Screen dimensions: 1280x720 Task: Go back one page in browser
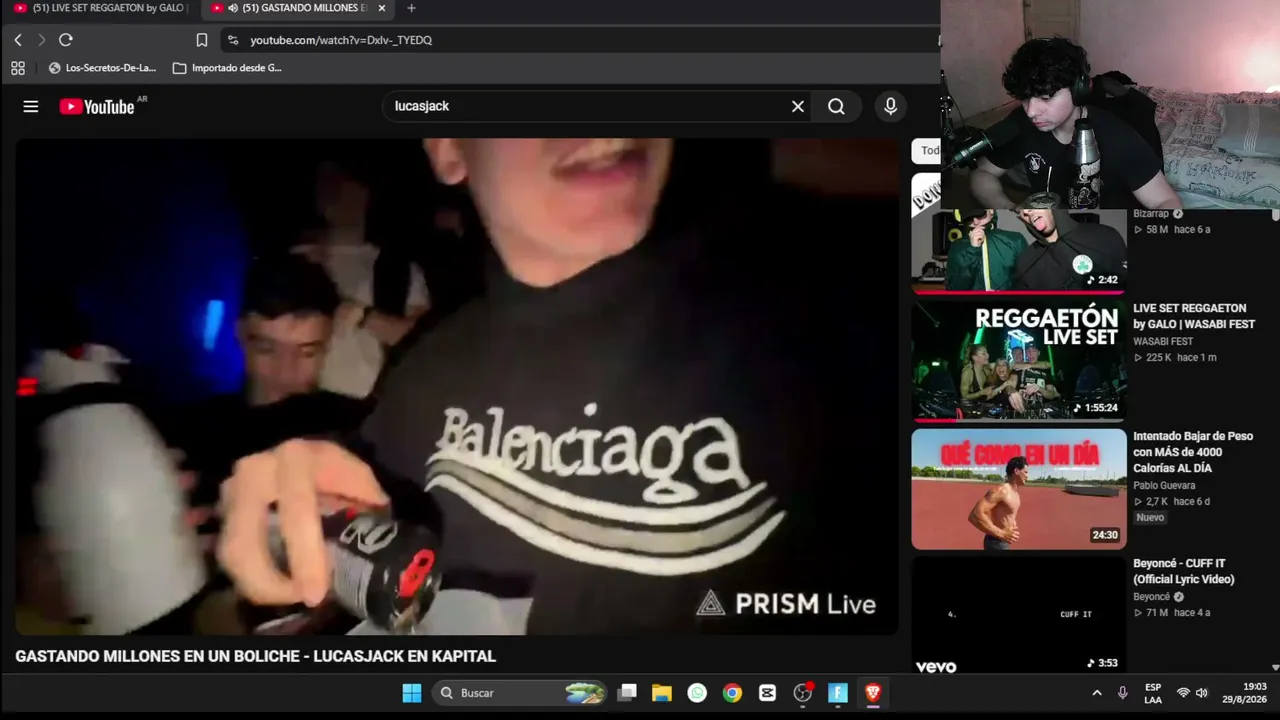point(18,40)
